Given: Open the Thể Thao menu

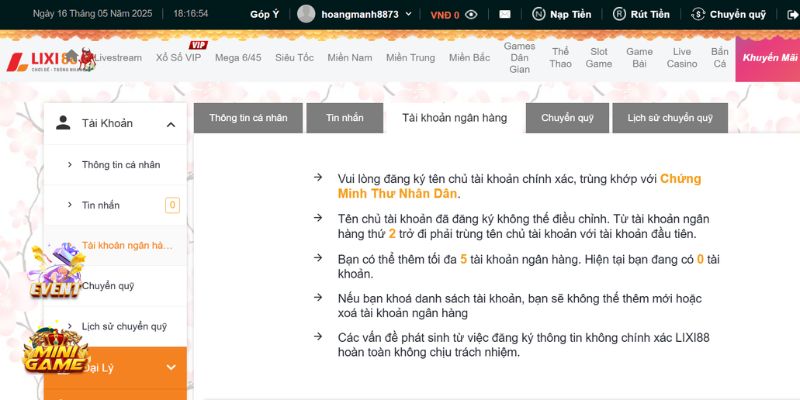Looking at the screenshot, I should tap(560, 58).
